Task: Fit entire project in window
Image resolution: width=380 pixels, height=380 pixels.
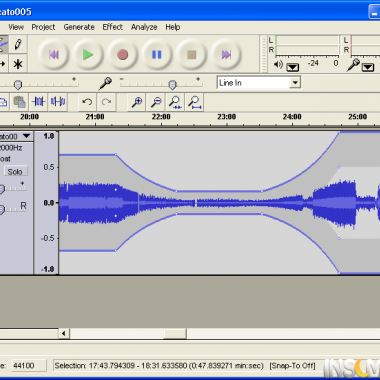Action: (x=195, y=102)
